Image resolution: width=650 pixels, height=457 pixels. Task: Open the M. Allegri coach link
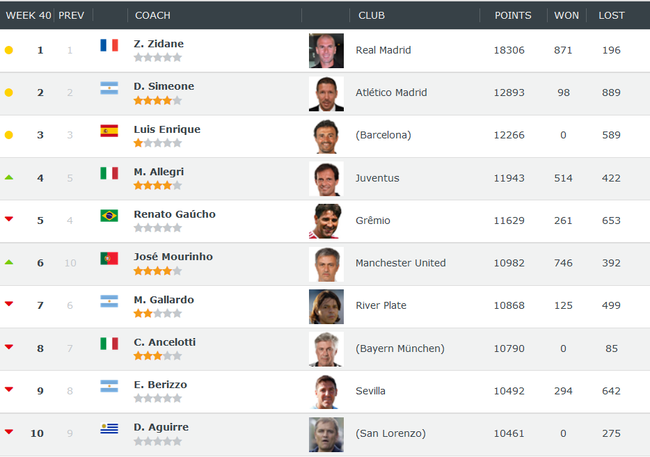[159, 172]
